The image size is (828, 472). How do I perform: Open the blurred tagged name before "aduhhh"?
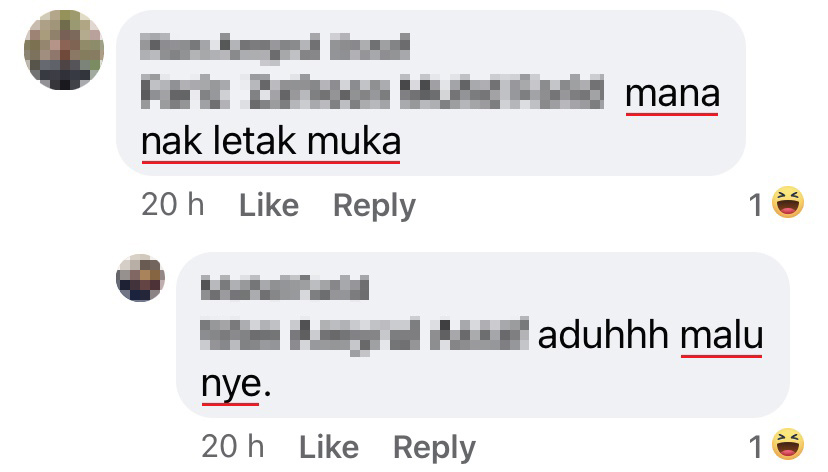364,335
